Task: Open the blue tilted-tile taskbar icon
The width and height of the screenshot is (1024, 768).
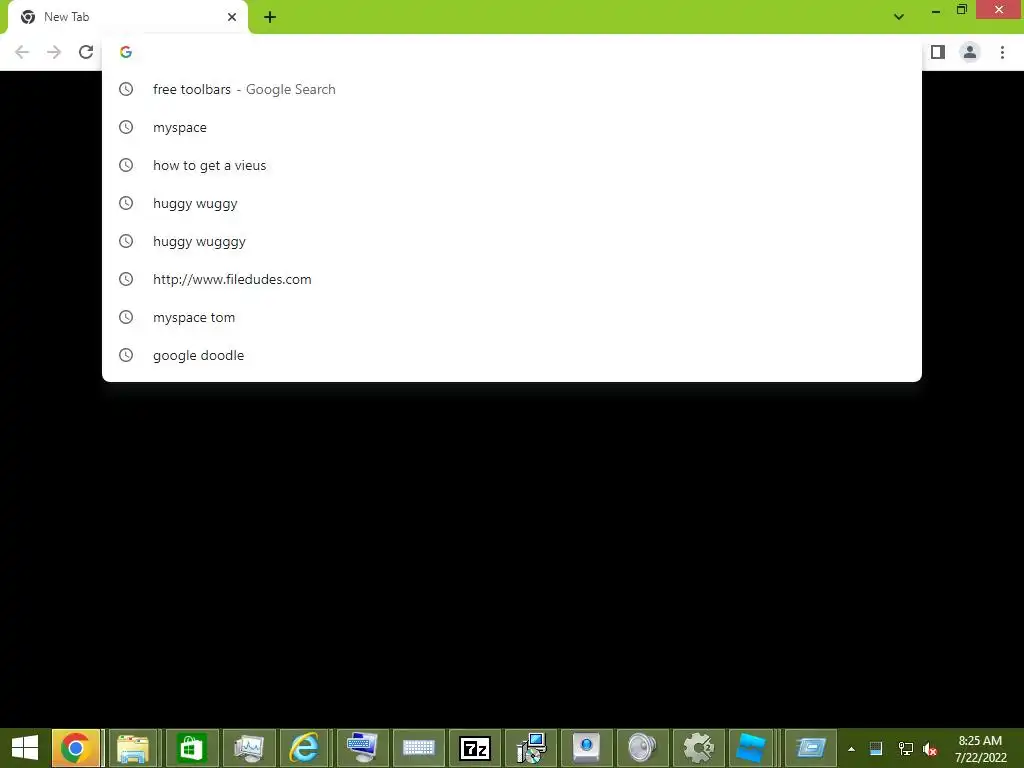Action: (751, 748)
